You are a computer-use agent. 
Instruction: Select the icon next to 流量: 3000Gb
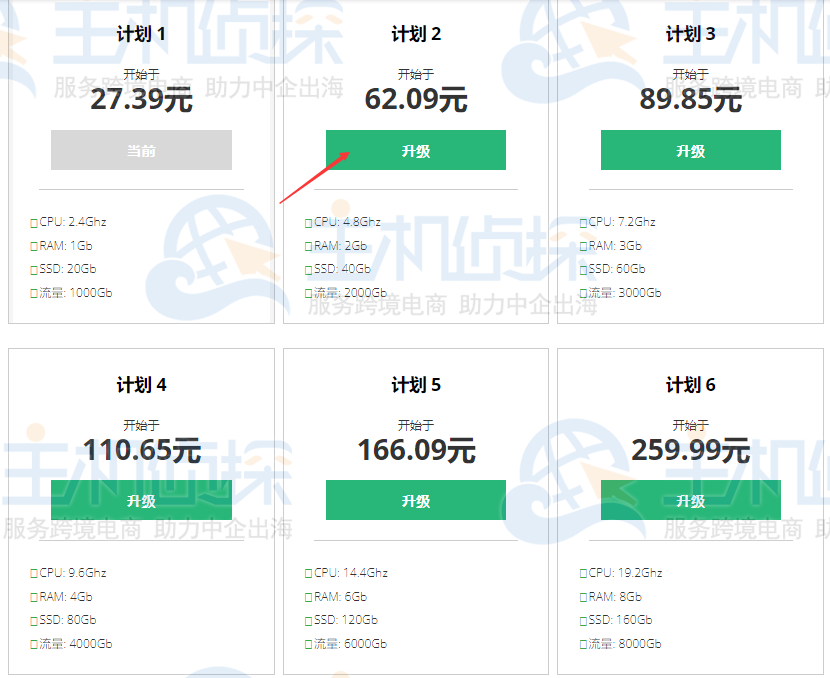pyautogui.click(x=583, y=293)
